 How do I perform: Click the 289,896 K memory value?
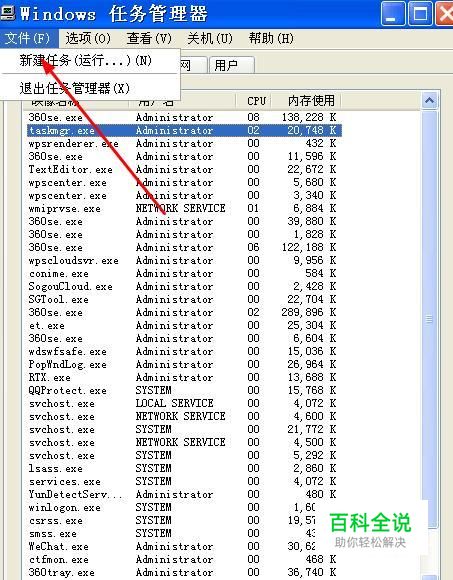(309, 313)
